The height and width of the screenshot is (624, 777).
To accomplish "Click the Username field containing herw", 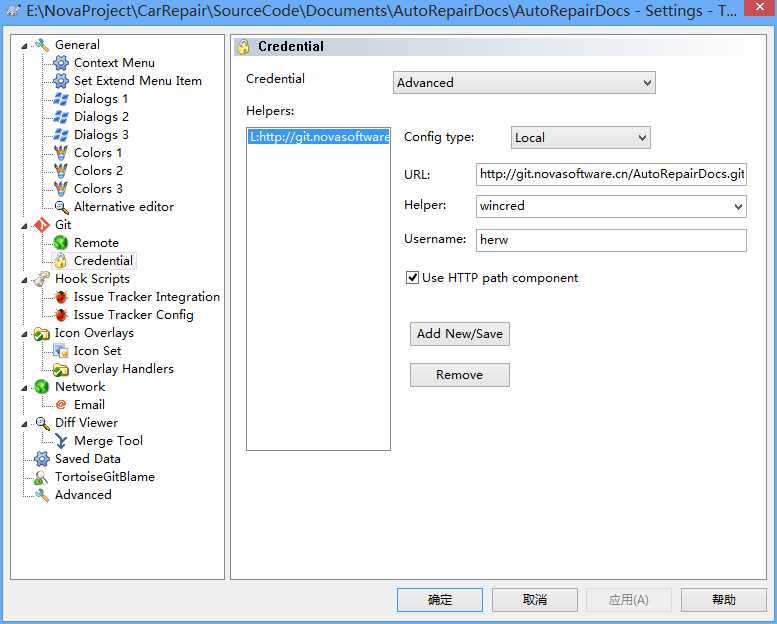I will coord(611,240).
